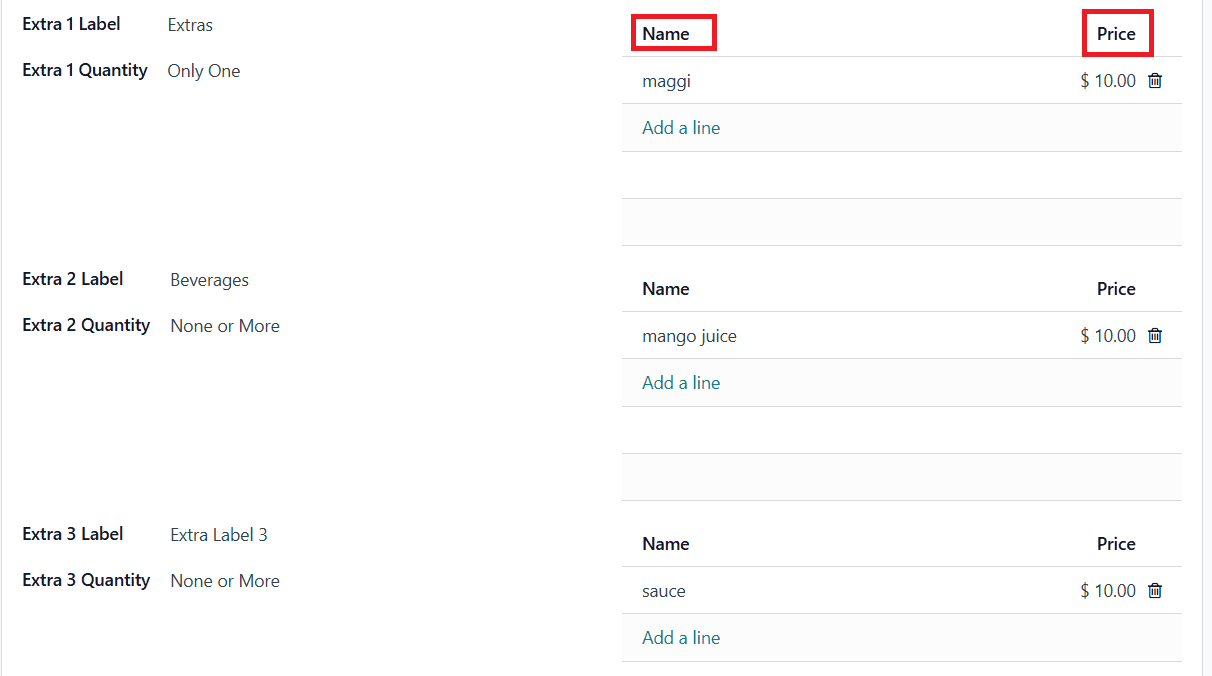This screenshot has height=676, width=1212.
Task: Click the 'Extra 2 Label' field caption
Action: pos(73,279)
